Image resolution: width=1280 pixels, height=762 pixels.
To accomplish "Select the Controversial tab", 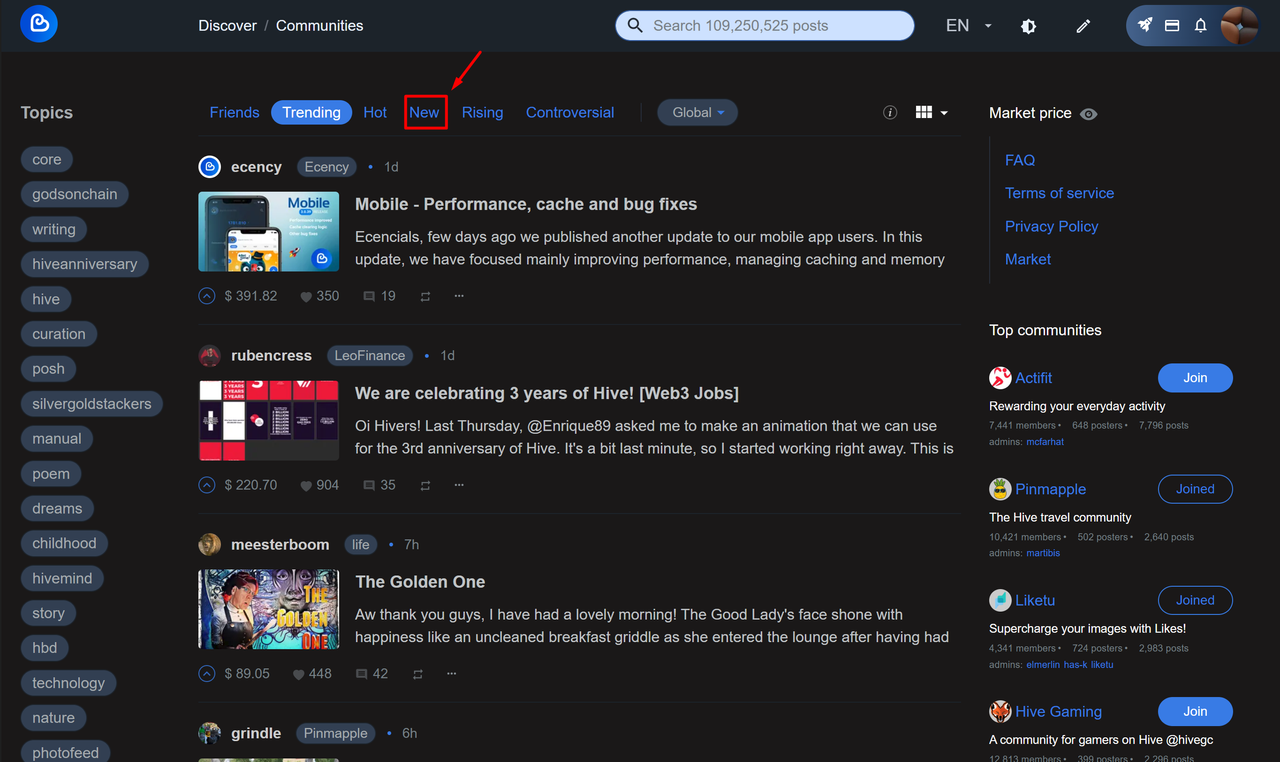I will pyautogui.click(x=570, y=112).
